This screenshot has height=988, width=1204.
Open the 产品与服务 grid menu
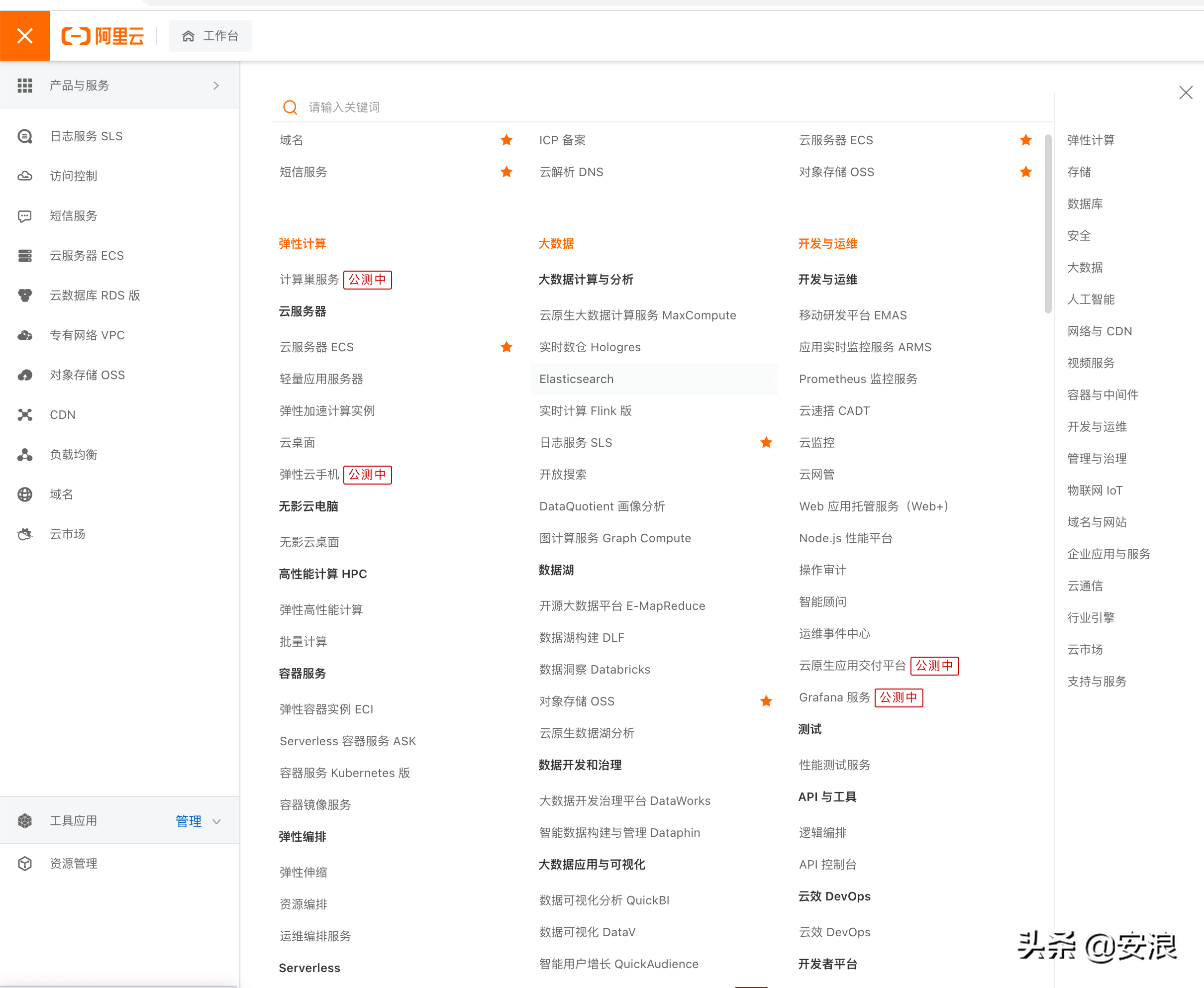[x=24, y=86]
